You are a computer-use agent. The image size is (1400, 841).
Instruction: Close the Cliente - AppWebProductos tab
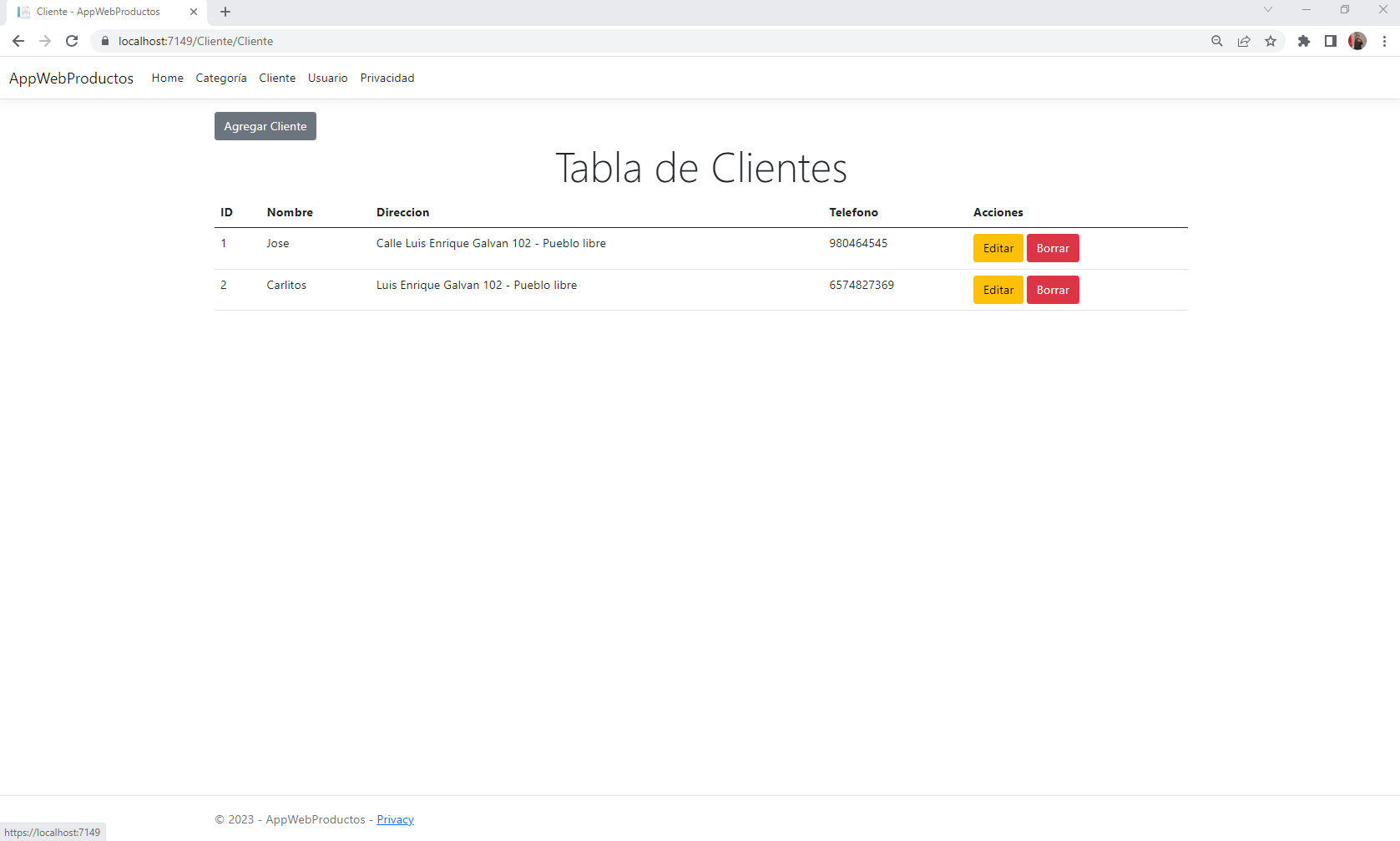tap(194, 12)
